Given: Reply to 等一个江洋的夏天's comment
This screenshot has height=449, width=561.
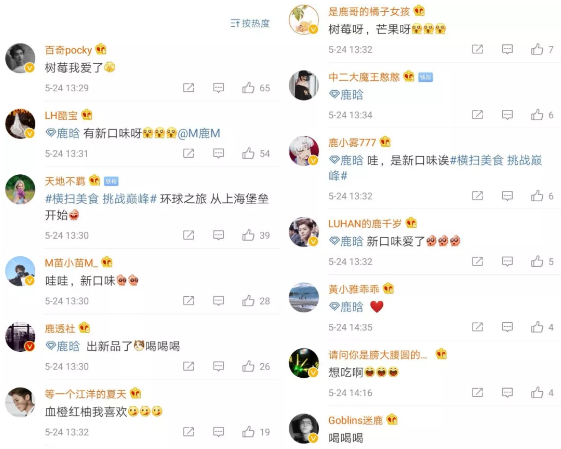Looking at the screenshot, I should (218, 432).
